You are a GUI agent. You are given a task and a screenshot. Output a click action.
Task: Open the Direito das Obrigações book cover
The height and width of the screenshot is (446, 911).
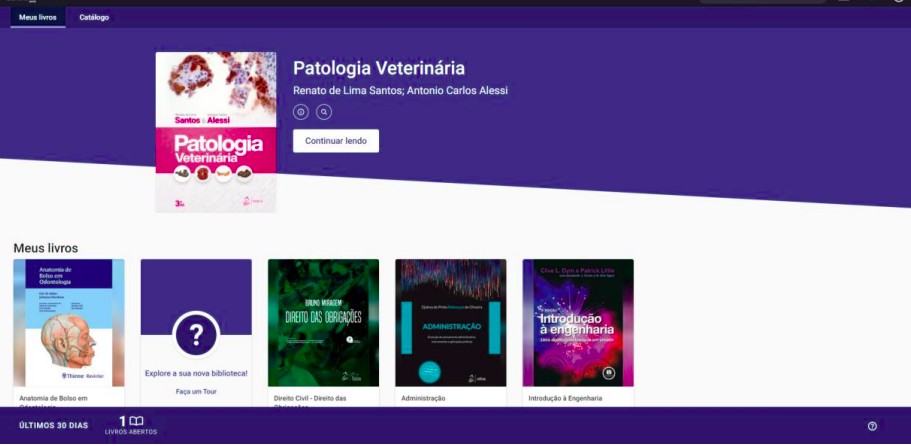point(324,323)
